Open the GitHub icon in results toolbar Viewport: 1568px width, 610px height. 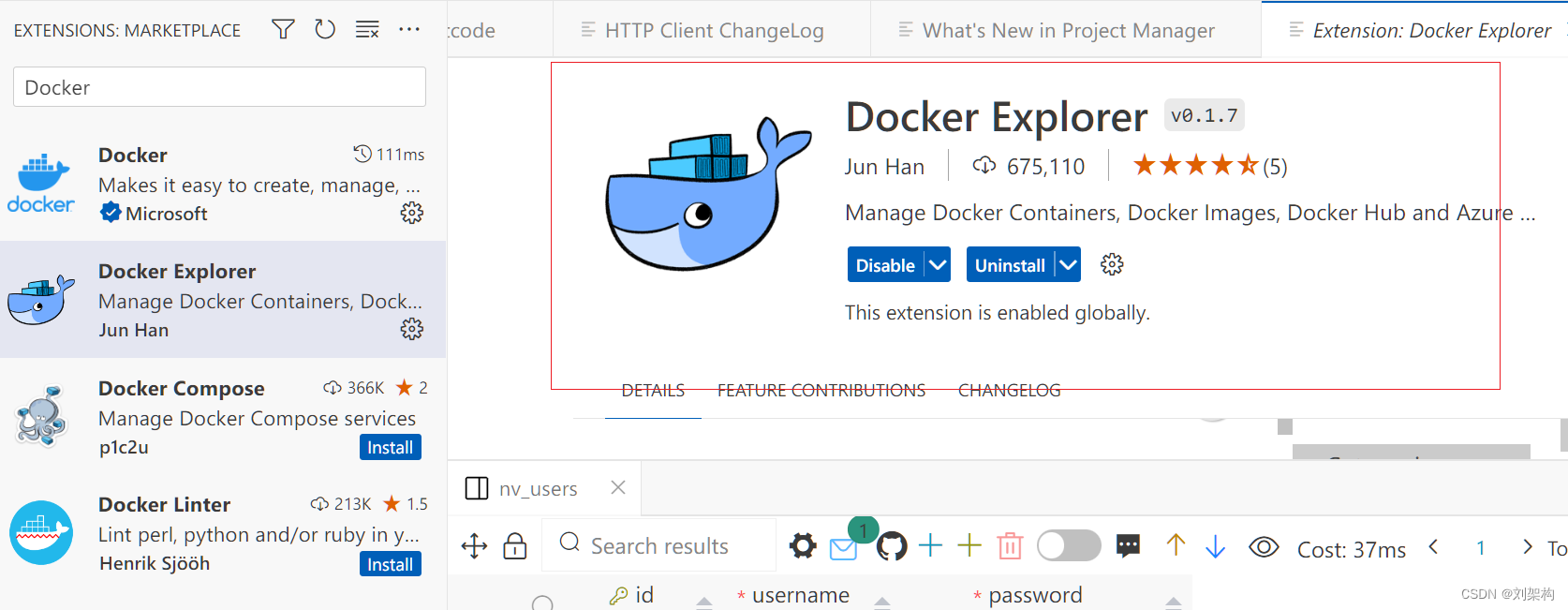point(892,545)
